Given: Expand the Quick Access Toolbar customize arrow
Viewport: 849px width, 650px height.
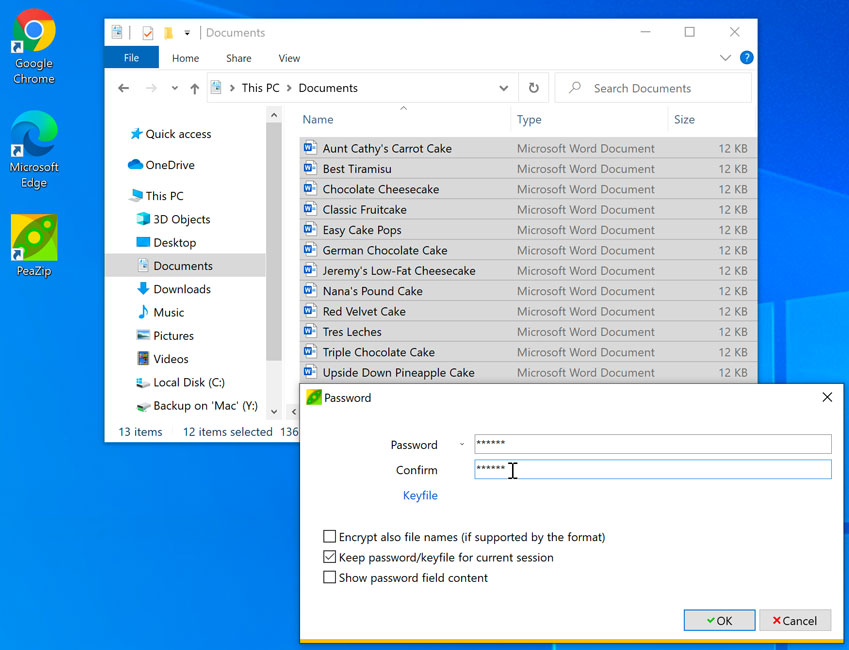Looking at the screenshot, I should (x=186, y=32).
